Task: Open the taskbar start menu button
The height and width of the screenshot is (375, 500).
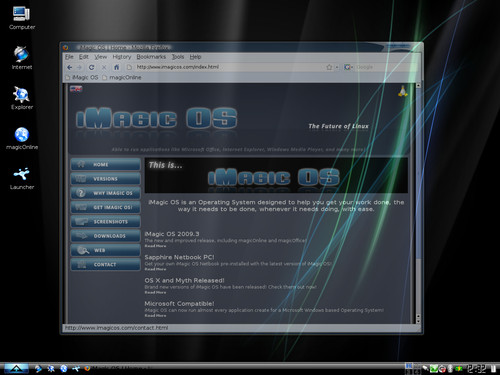Action: click(16, 368)
